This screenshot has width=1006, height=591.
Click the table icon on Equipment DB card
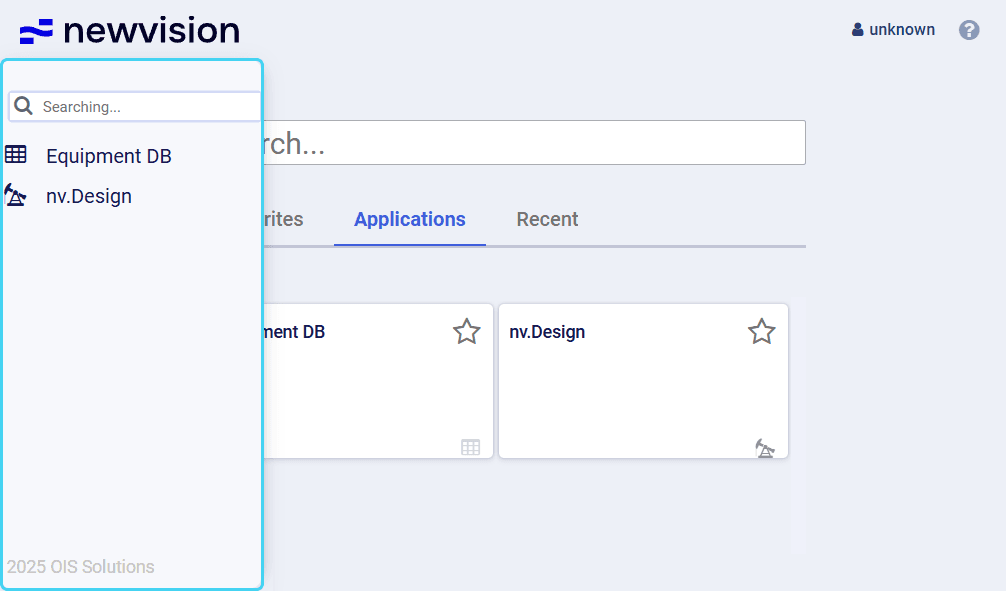click(x=470, y=447)
